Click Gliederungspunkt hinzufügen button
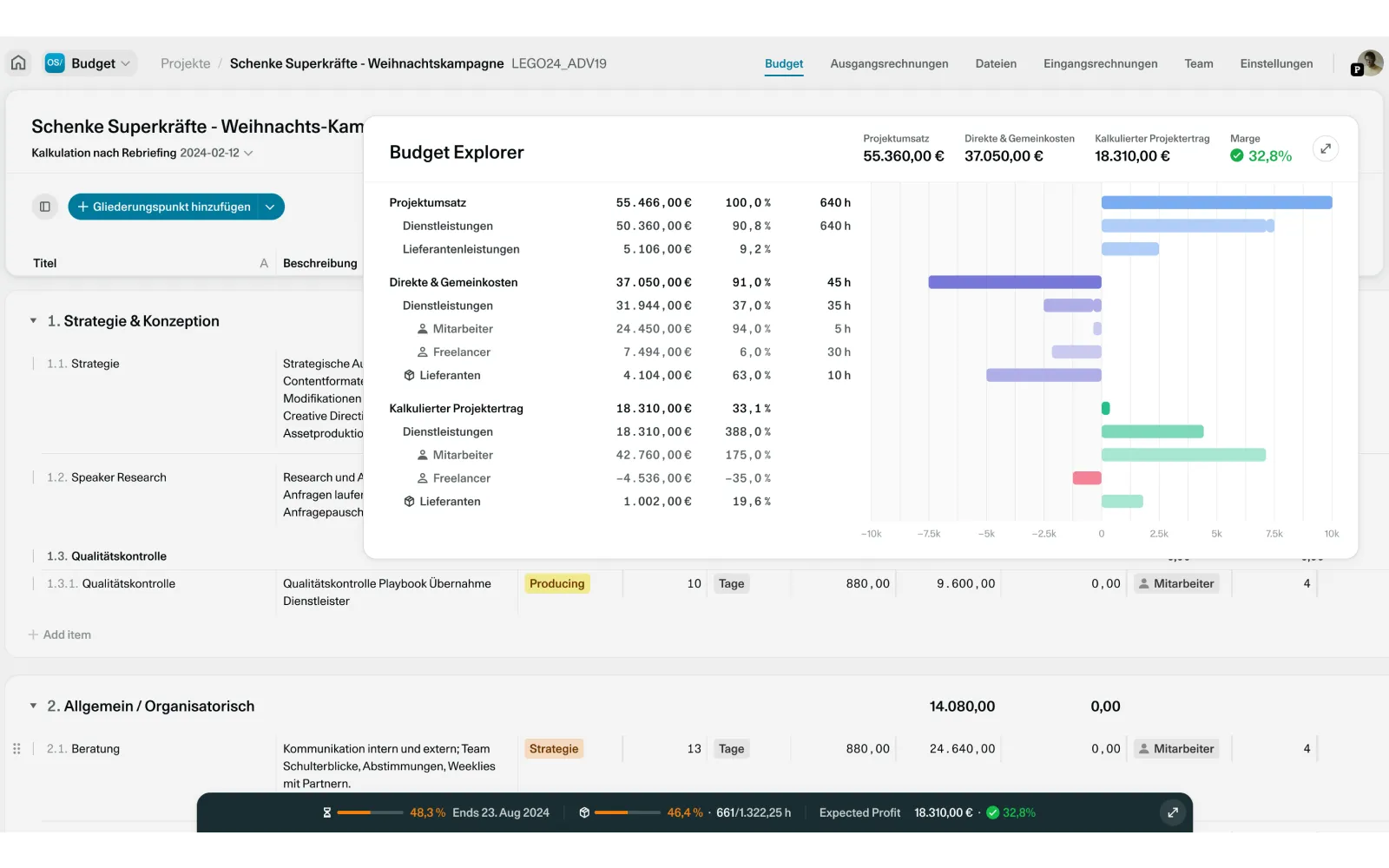Image resolution: width=1389 pixels, height=868 pixels. (163, 207)
